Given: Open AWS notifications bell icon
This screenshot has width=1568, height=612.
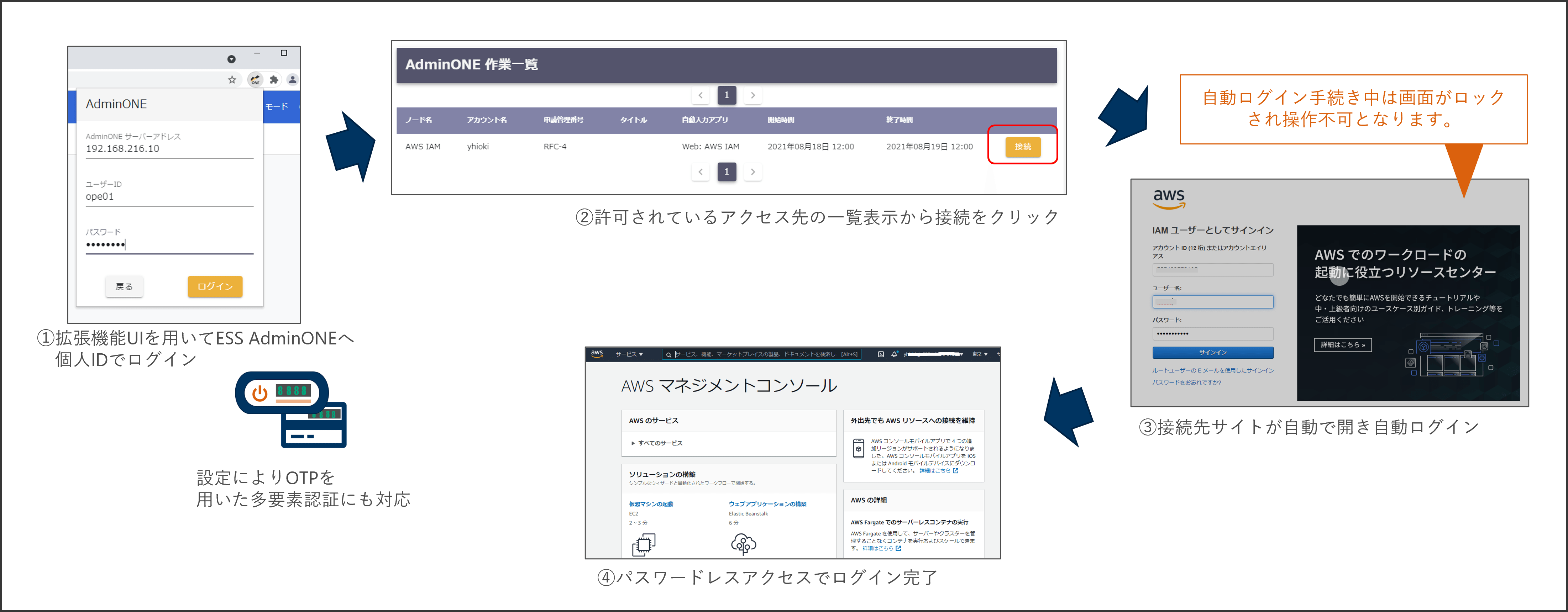Looking at the screenshot, I should tap(894, 354).
